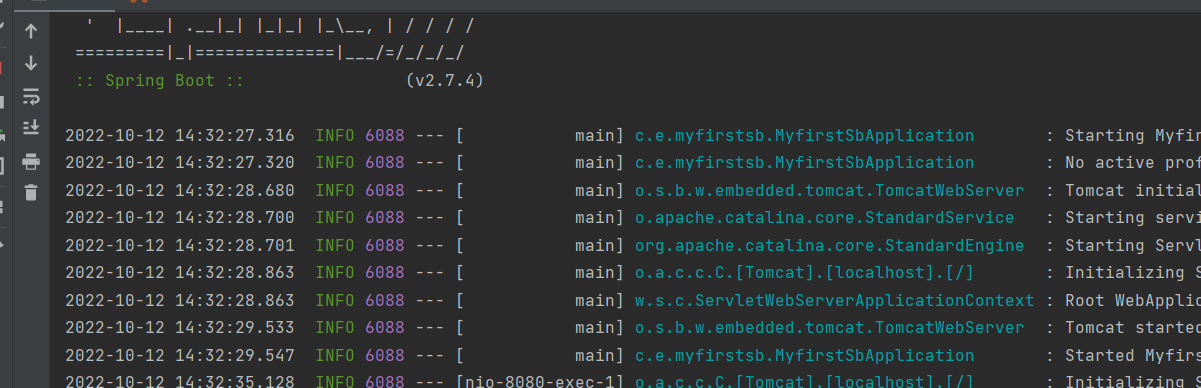Click timestamp '2022-10-12 14:32:28.700'
Image resolution: width=1201 pixels, height=388 pixels.
coord(180,218)
